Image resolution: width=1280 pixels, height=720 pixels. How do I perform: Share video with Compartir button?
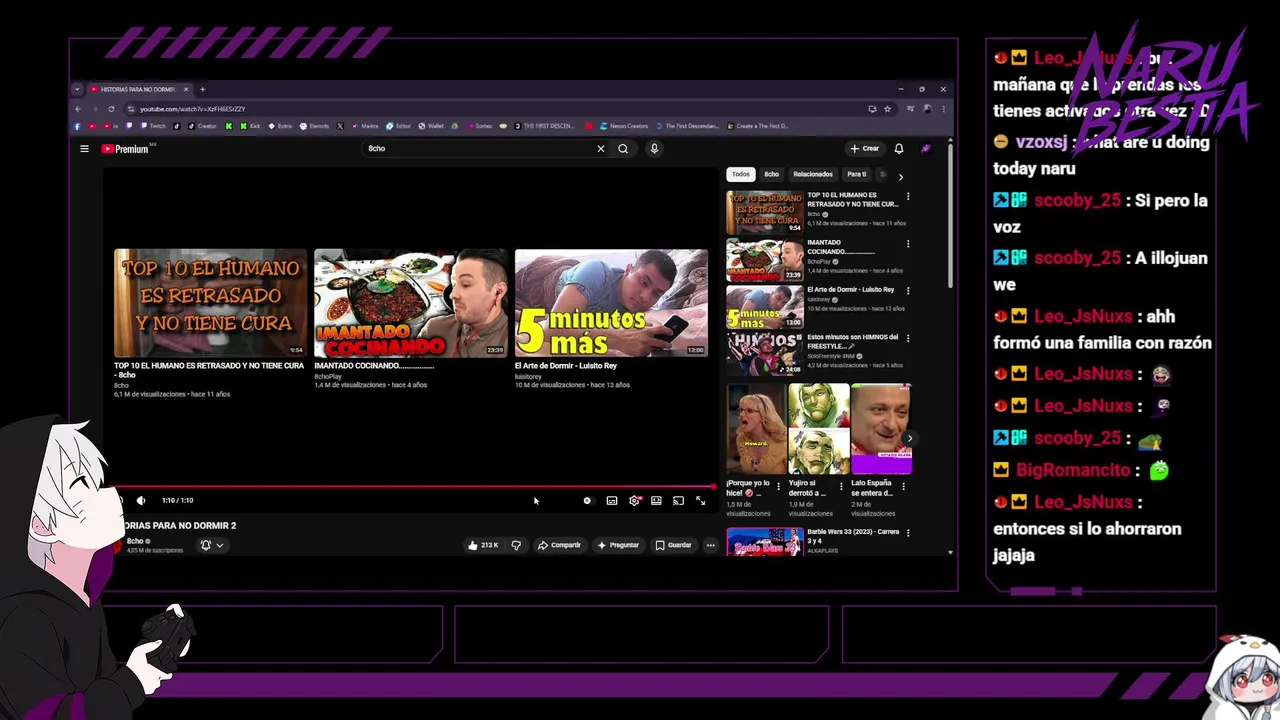[559, 545]
